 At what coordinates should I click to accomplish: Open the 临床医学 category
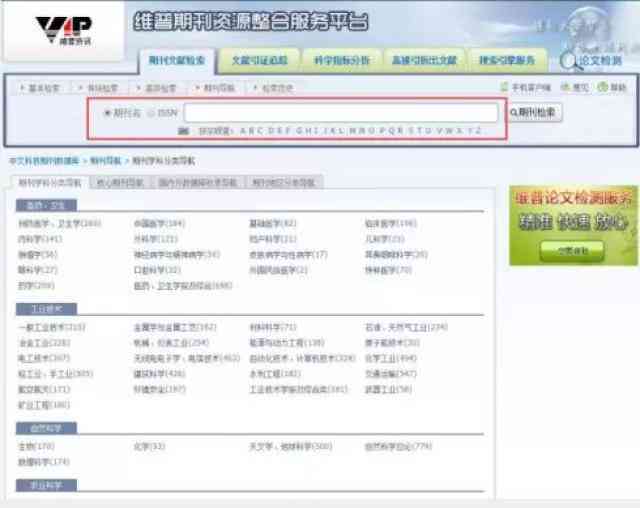(391, 224)
